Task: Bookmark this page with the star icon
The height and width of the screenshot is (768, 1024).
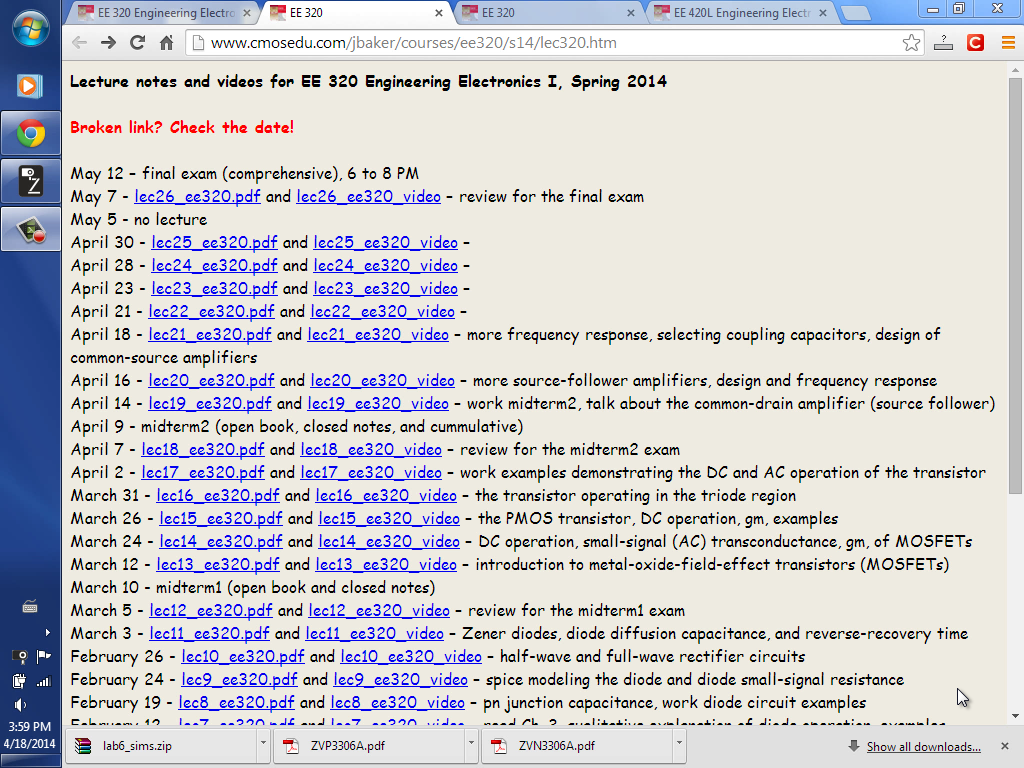Action: (911, 43)
